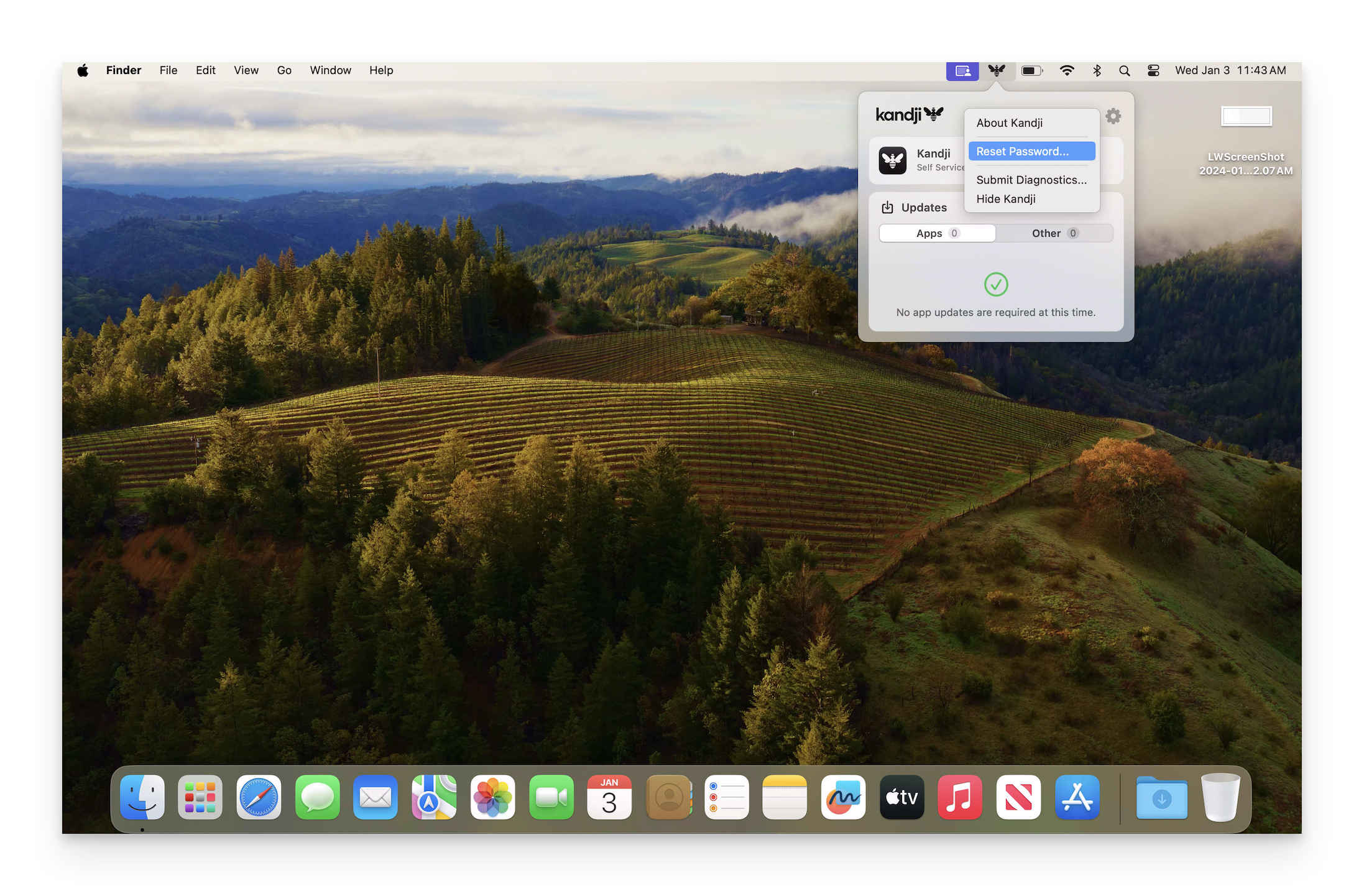Open Messages from the Dock
Screen dimensions: 1364x896
[x=317, y=797]
